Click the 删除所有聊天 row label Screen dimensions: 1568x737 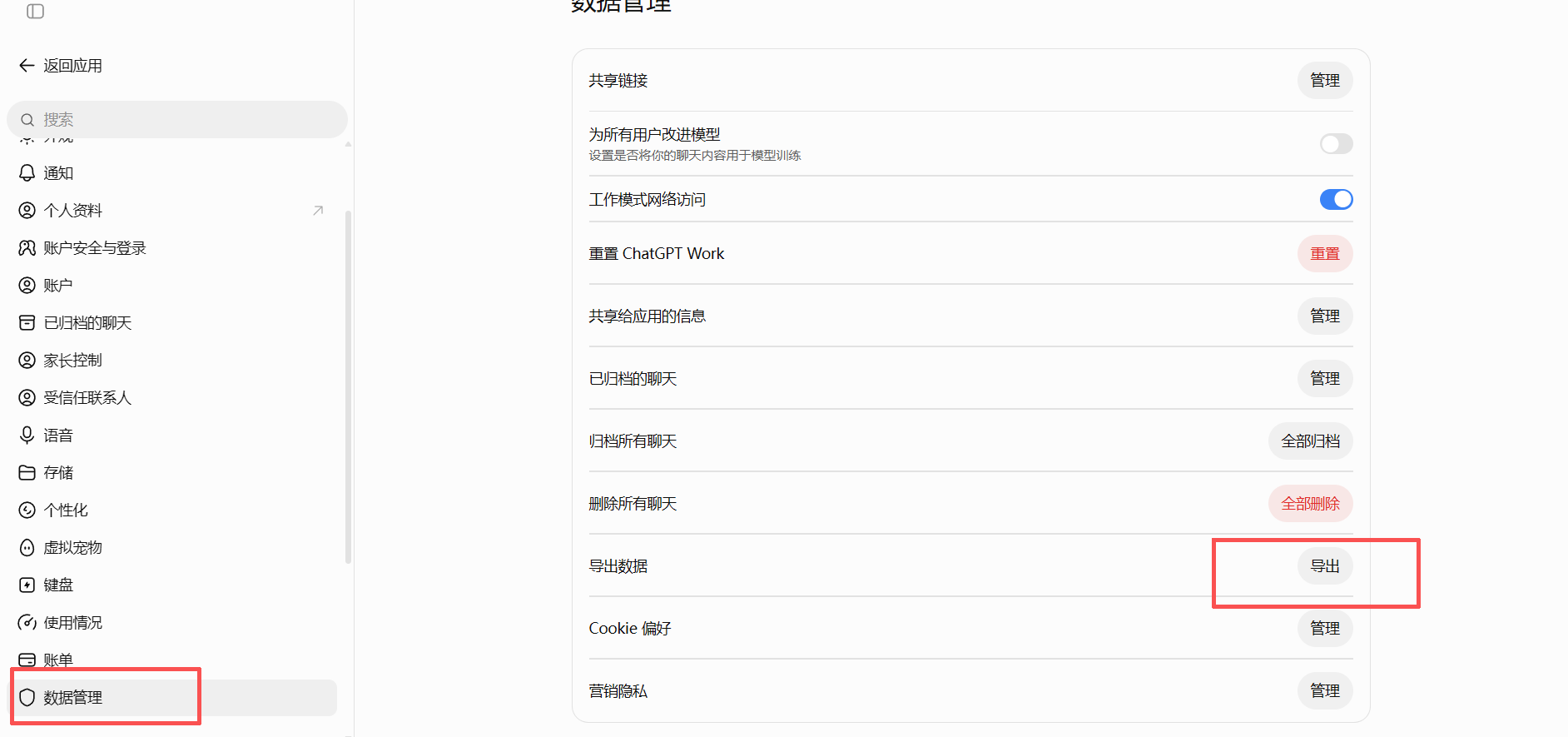click(633, 504)
